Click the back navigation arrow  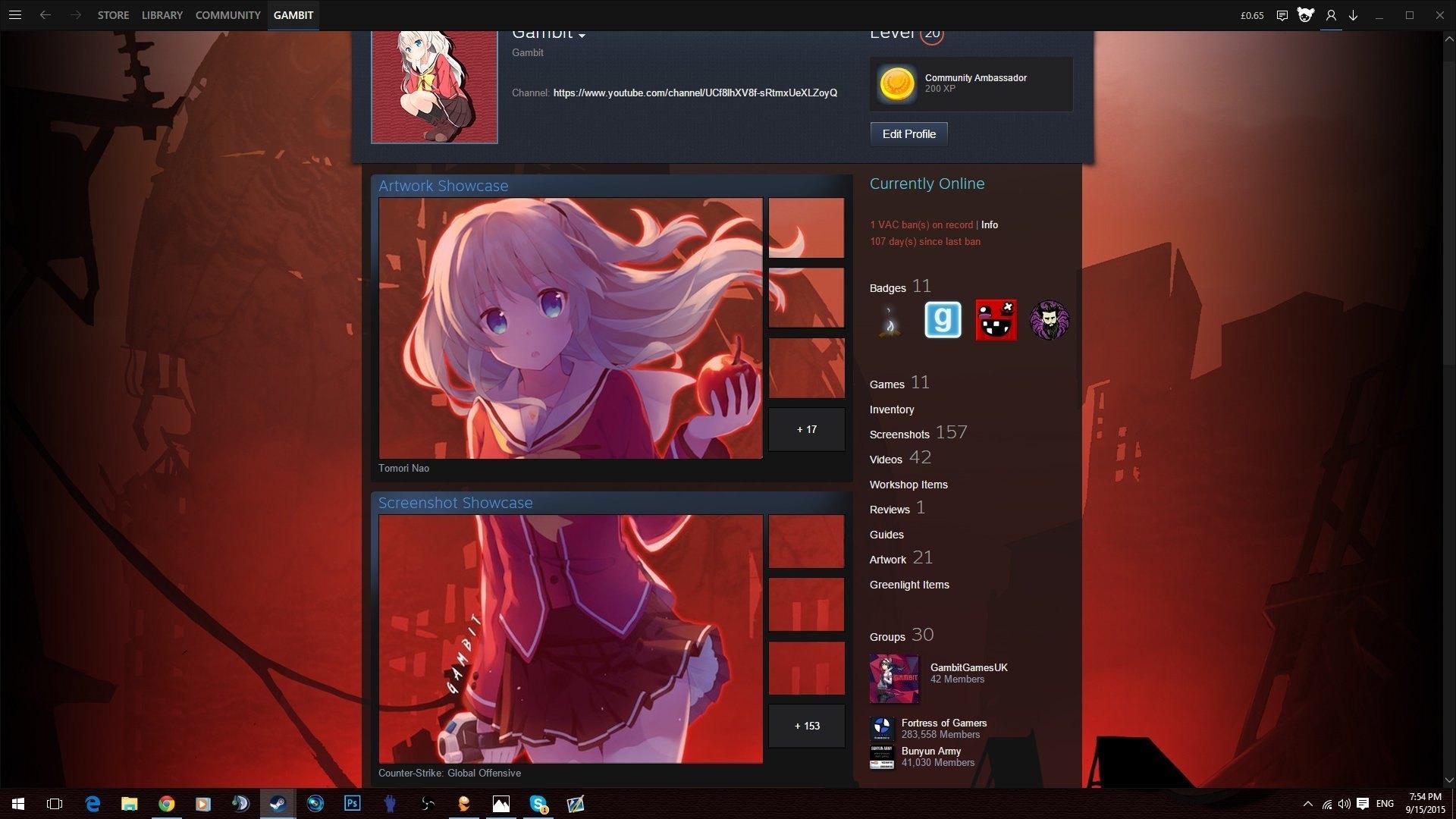point(45,15)
